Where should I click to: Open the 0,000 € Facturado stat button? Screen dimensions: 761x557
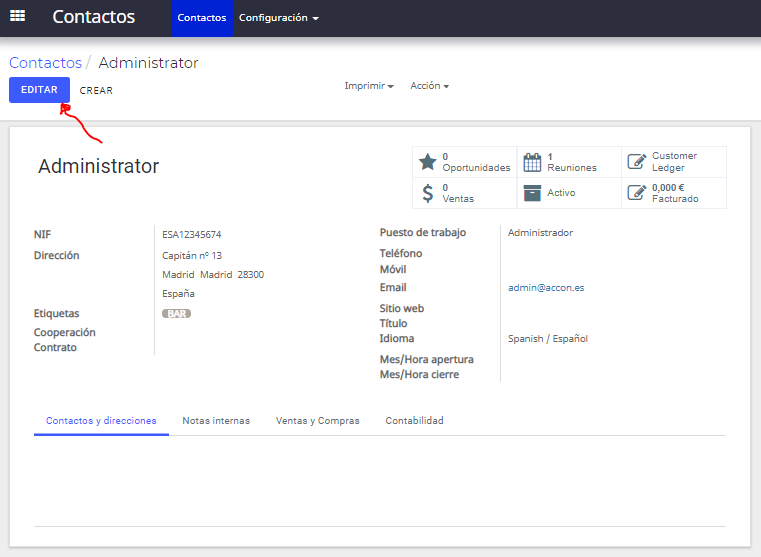(674, 193)
